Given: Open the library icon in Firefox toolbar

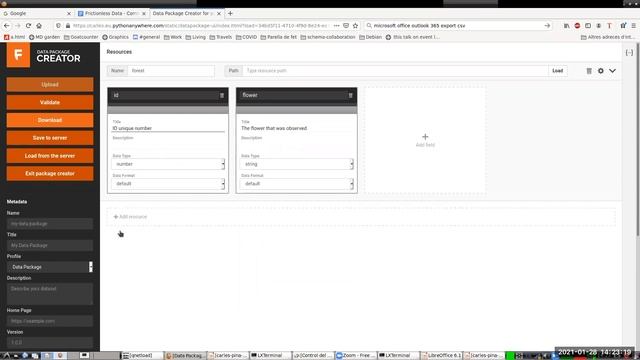Looking at the screenshot, I should (x=567, y=25).
